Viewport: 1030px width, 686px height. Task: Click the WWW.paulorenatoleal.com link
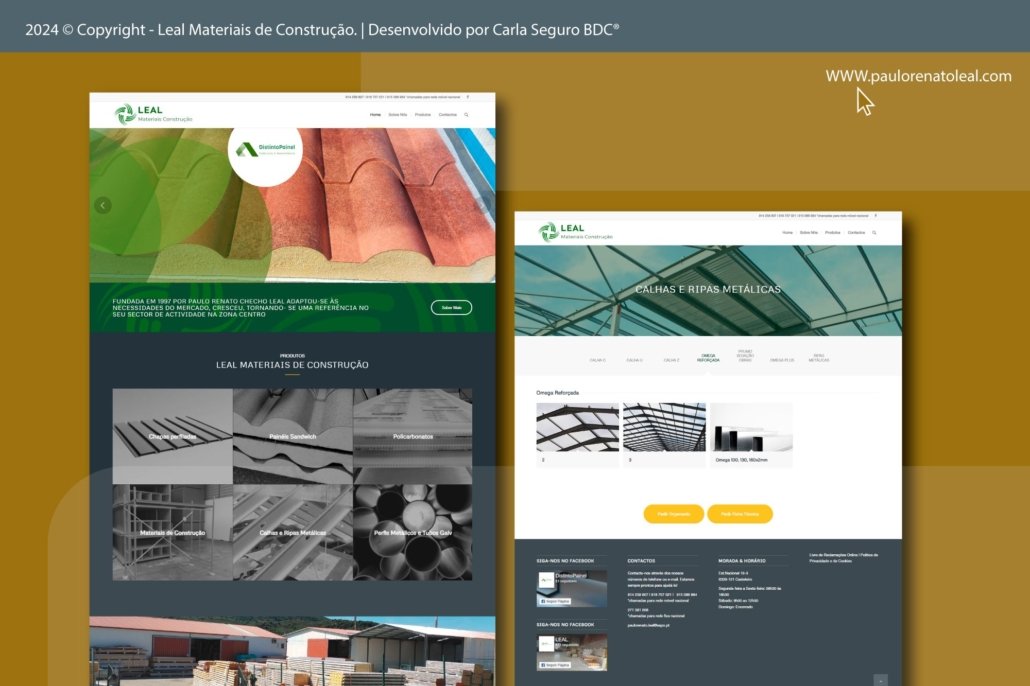[x=918, y=76]
